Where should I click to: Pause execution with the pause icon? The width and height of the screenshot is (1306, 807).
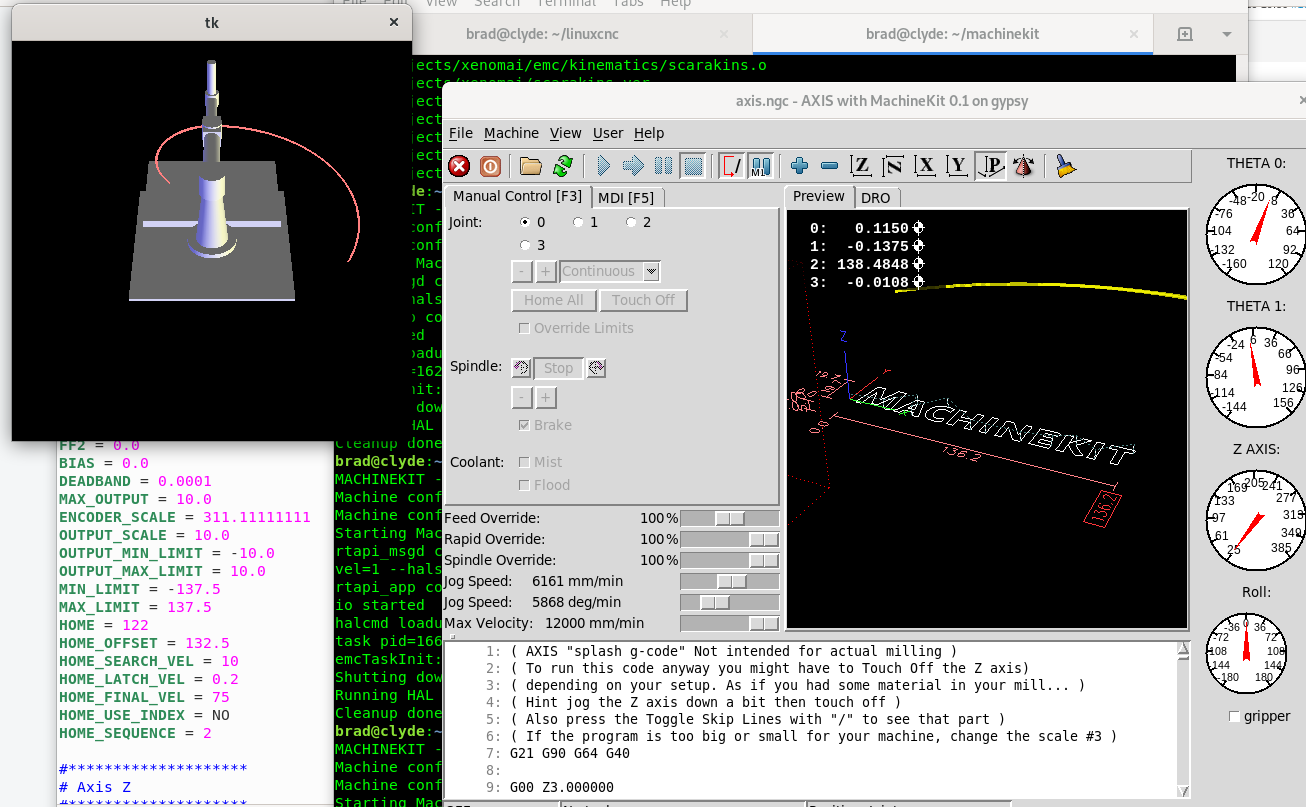click(x=663, y=166)
